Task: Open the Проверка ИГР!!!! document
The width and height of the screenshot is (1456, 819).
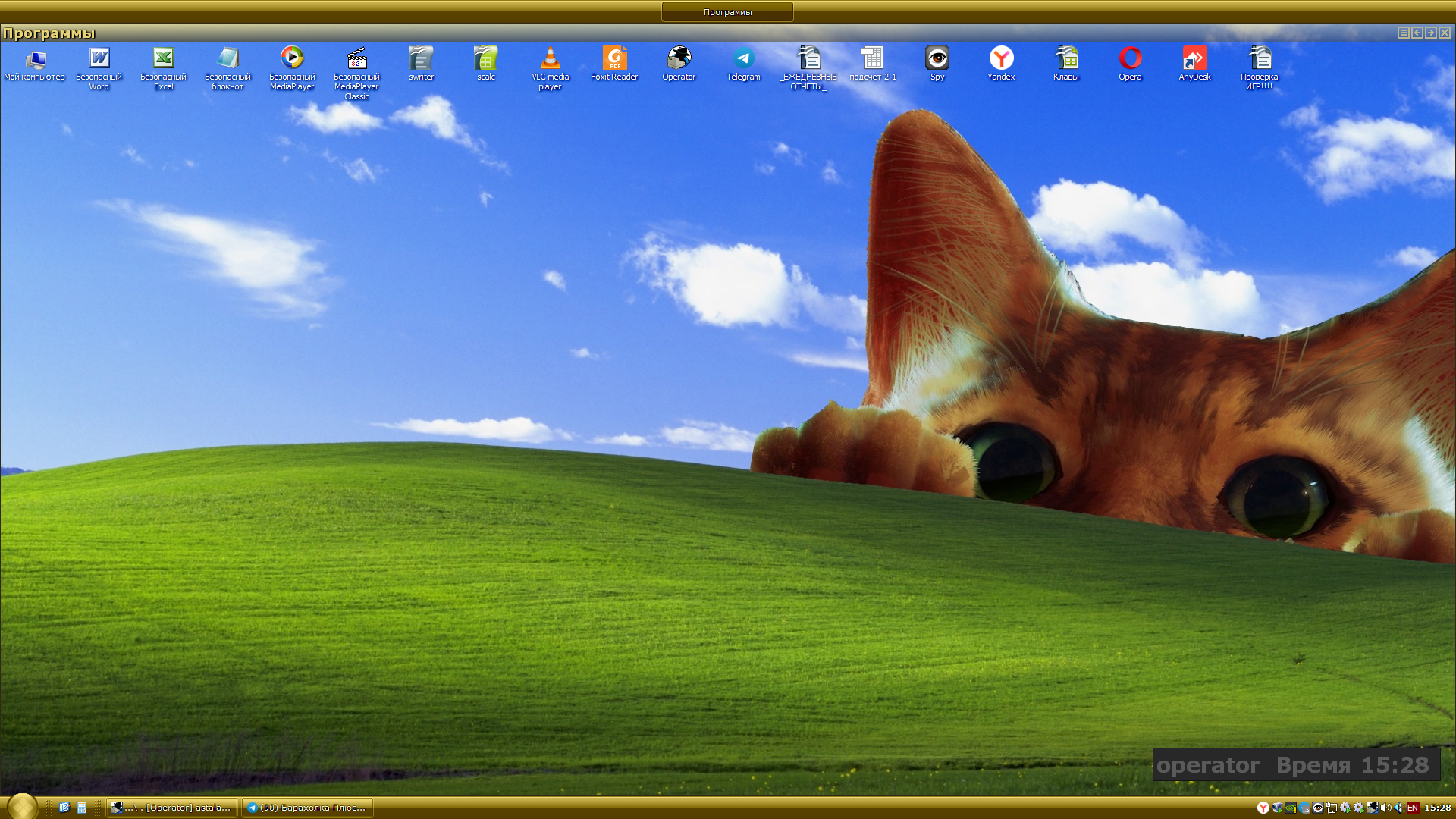Action: (1259, 59)
